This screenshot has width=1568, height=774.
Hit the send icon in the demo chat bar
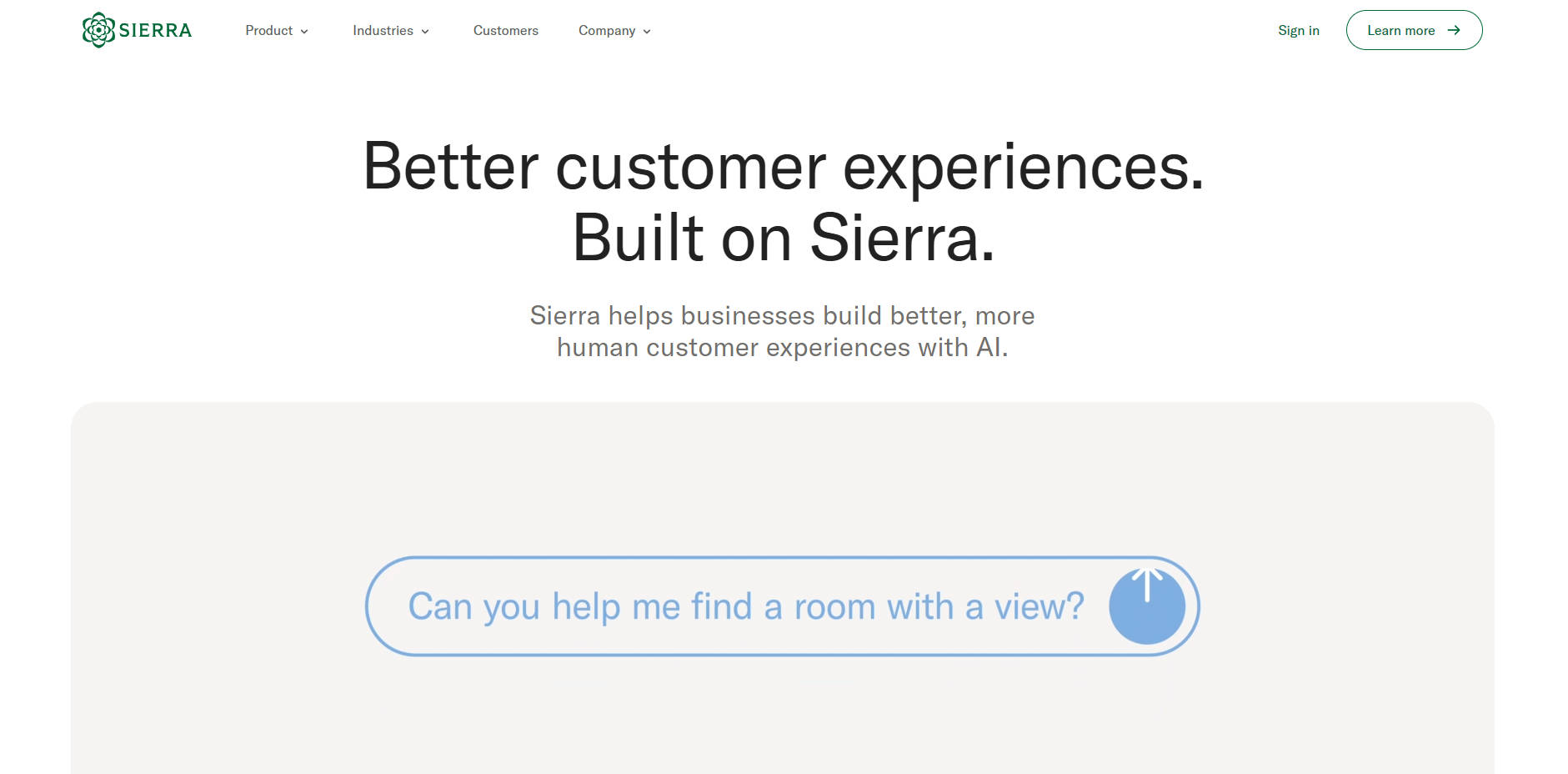pos(1147,606)
